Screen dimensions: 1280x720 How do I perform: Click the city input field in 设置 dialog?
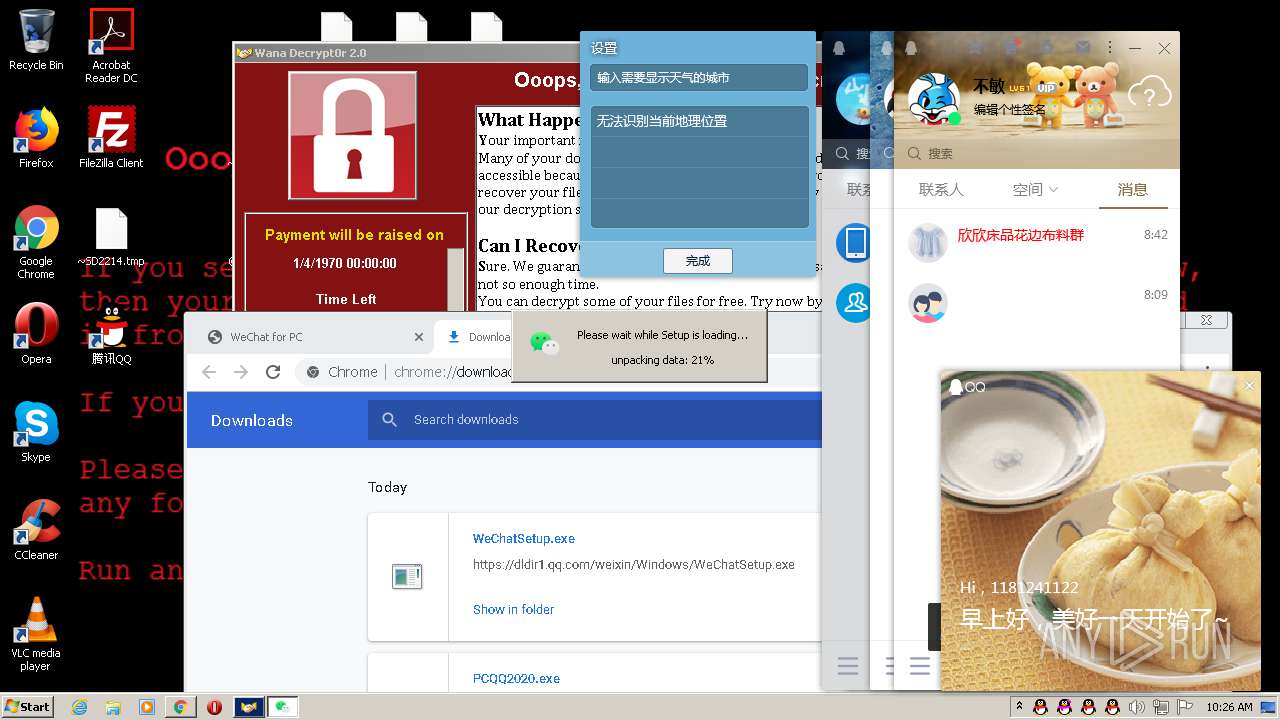point(699,77)
